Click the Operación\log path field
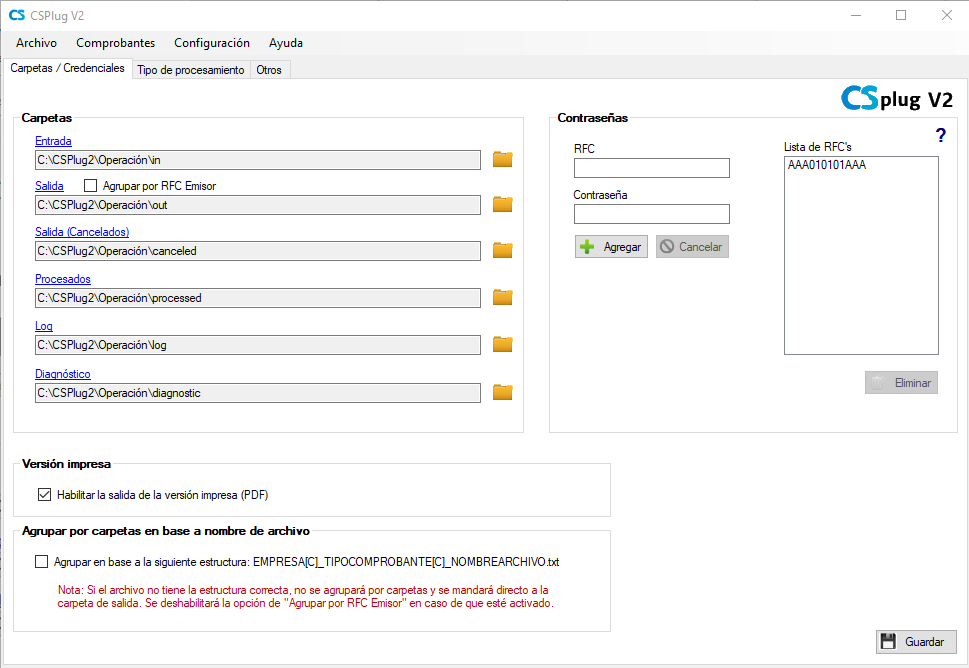This screenshot has width=969, height=668. (x=258, y=345)
